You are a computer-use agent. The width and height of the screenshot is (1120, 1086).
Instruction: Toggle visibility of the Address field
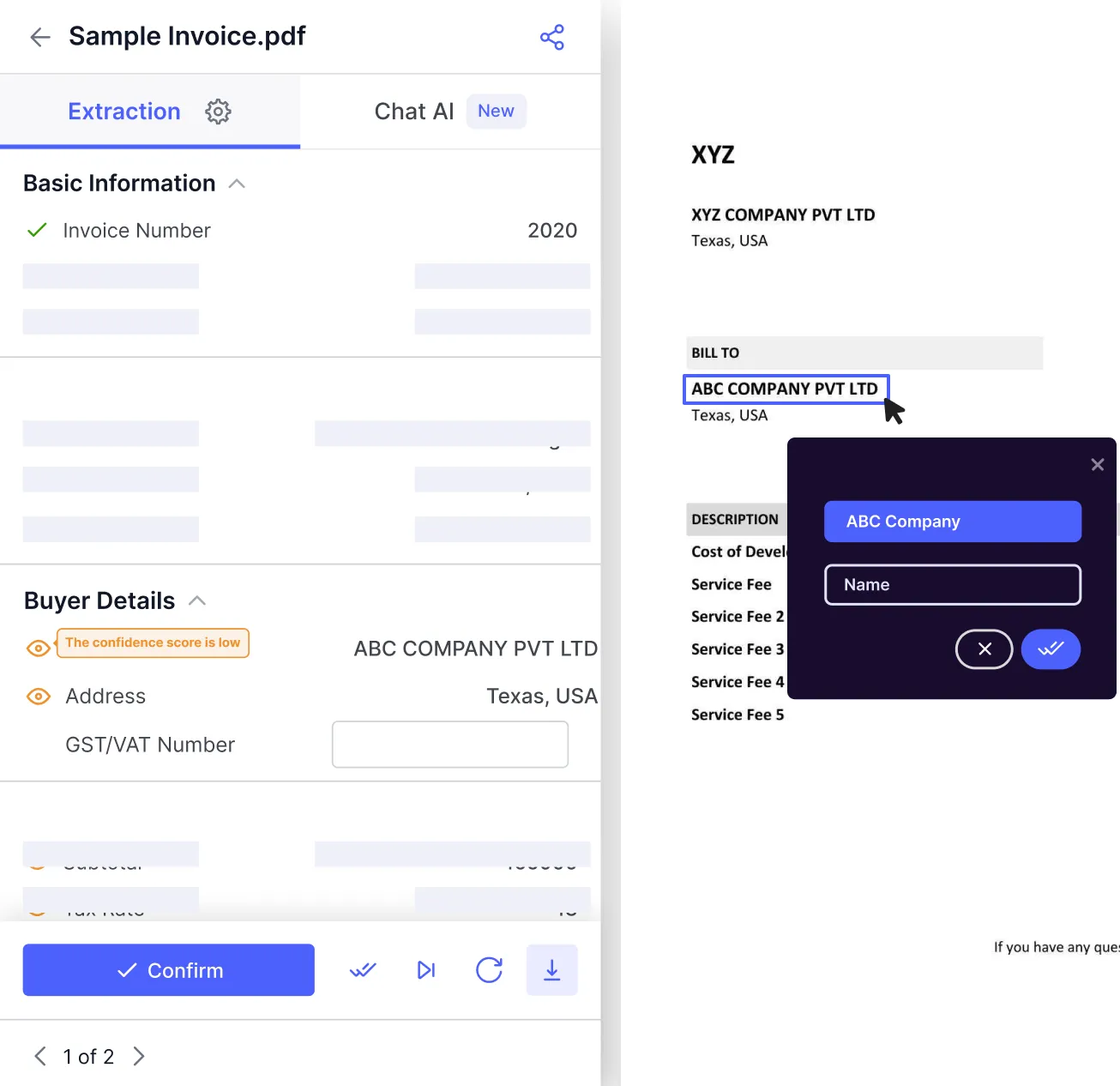tap(38, 697)
